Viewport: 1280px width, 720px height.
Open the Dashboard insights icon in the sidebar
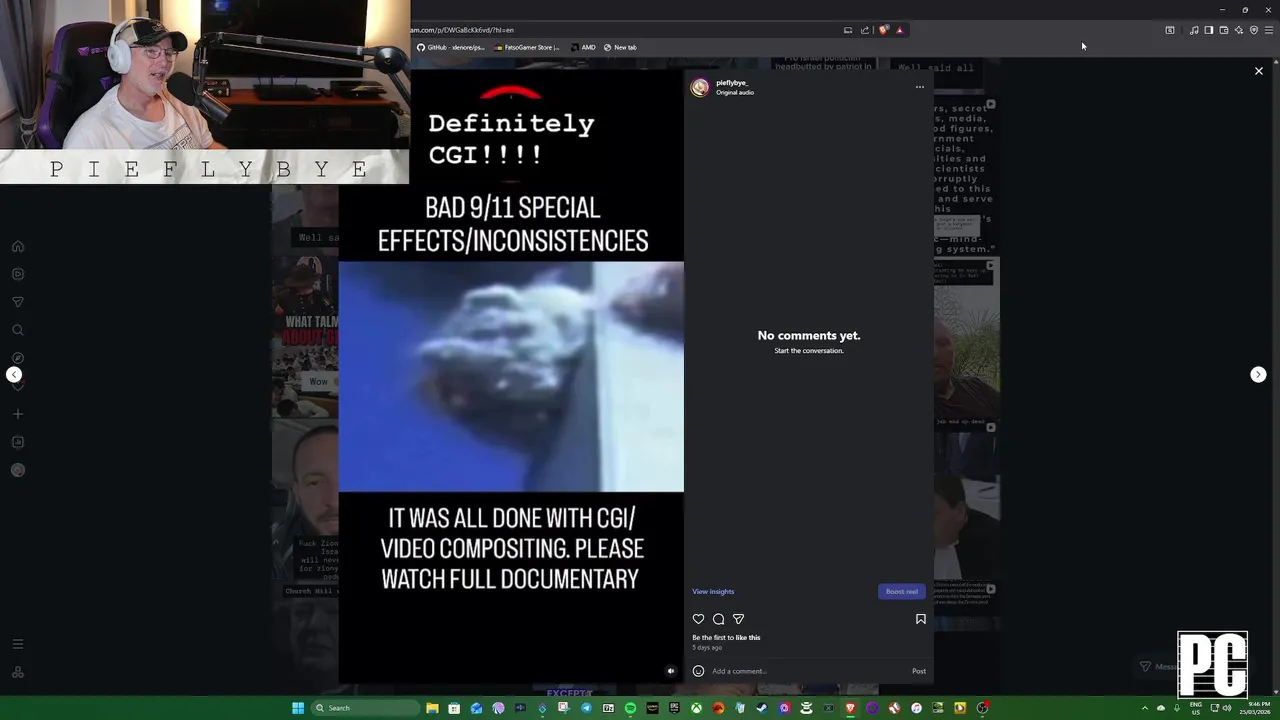(18, 442)
